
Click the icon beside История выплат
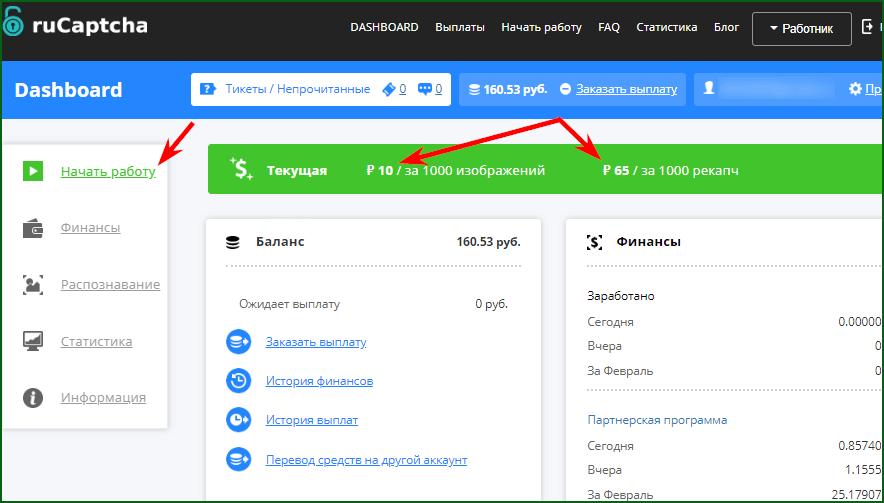[x=238, y=420]
